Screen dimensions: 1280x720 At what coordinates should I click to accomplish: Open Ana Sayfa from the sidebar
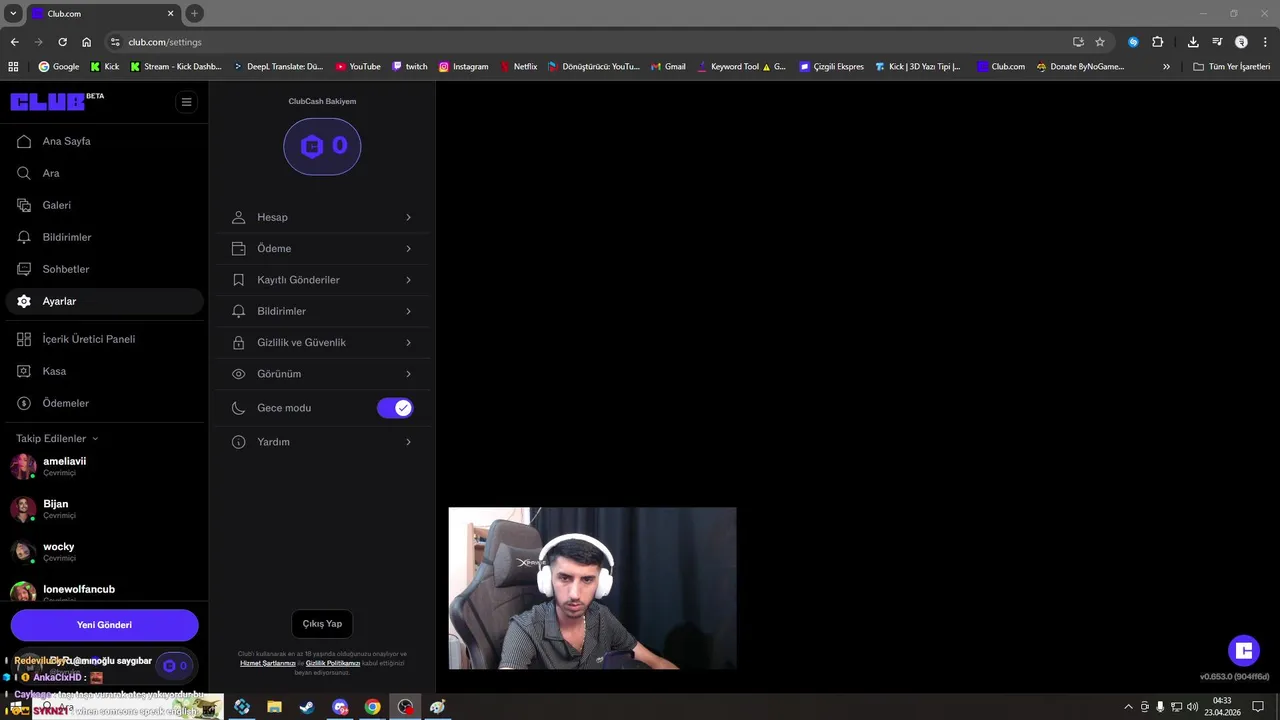coord(104,141)
